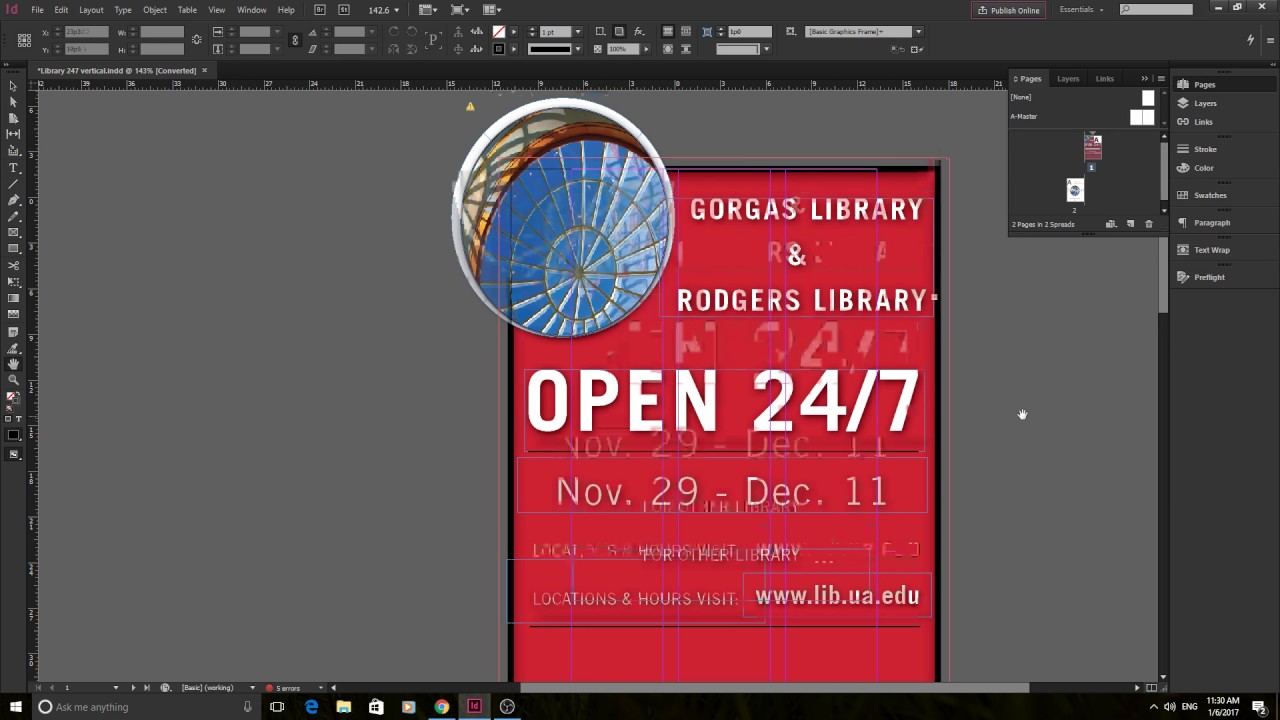The height and width of the screenshot is (720, 1280).
Task: Select the Pen tool
Action: click(x=13, y=200)
